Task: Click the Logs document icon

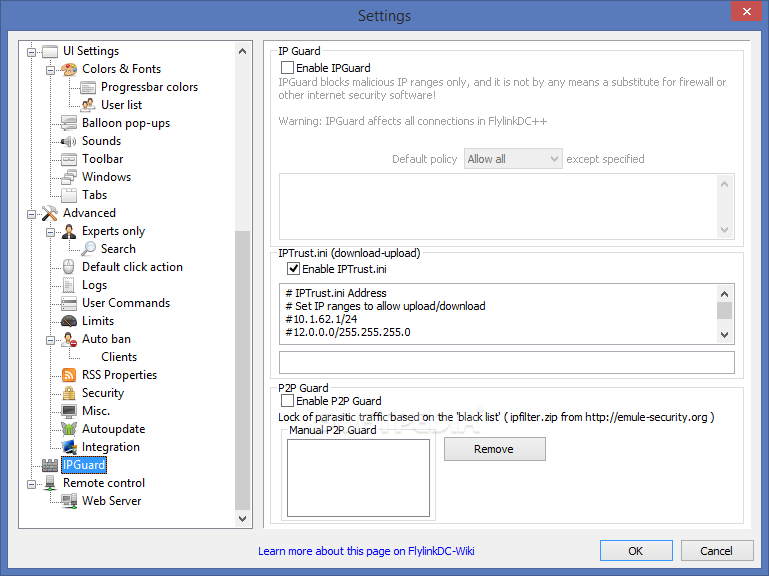Action: tap(69, 285)
